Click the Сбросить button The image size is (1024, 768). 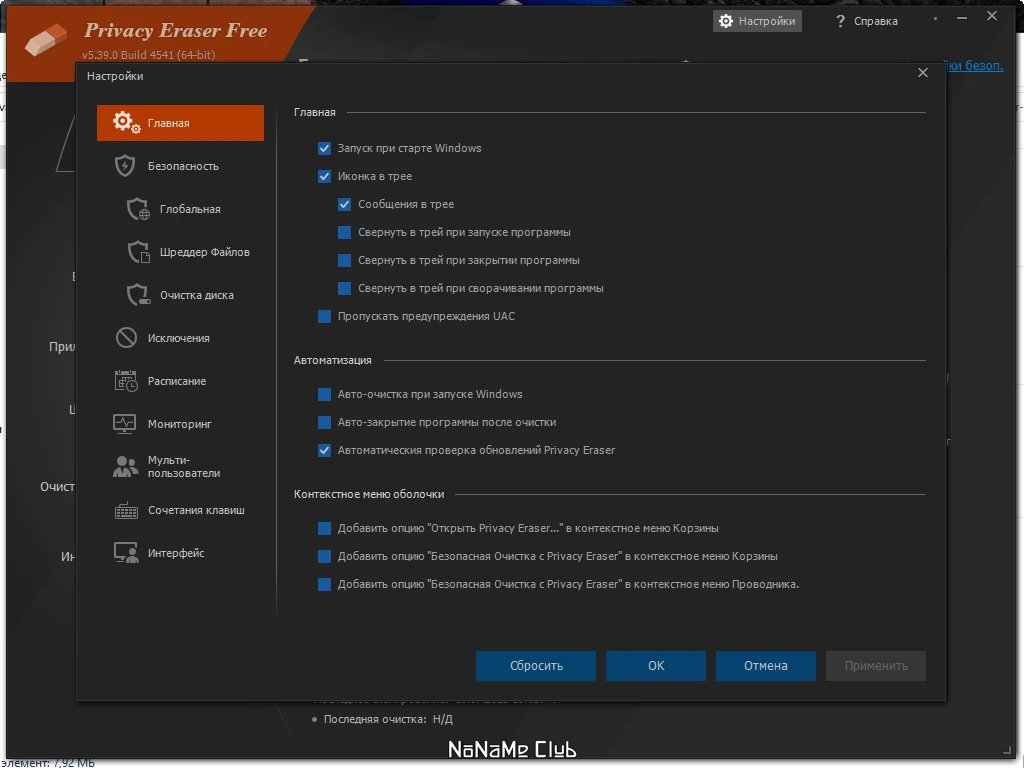(x=536, y=665)
